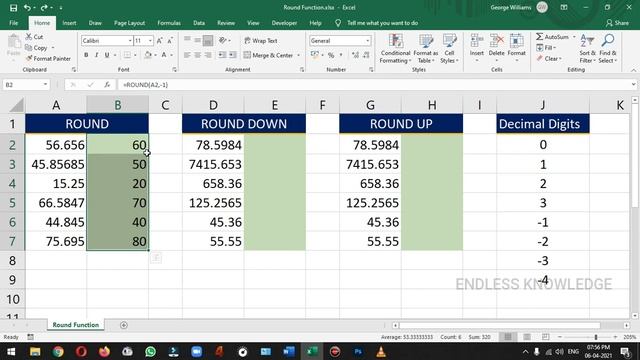Adjust the zoom slider handle
640x360 pixels.
click(x=596, y=337)
